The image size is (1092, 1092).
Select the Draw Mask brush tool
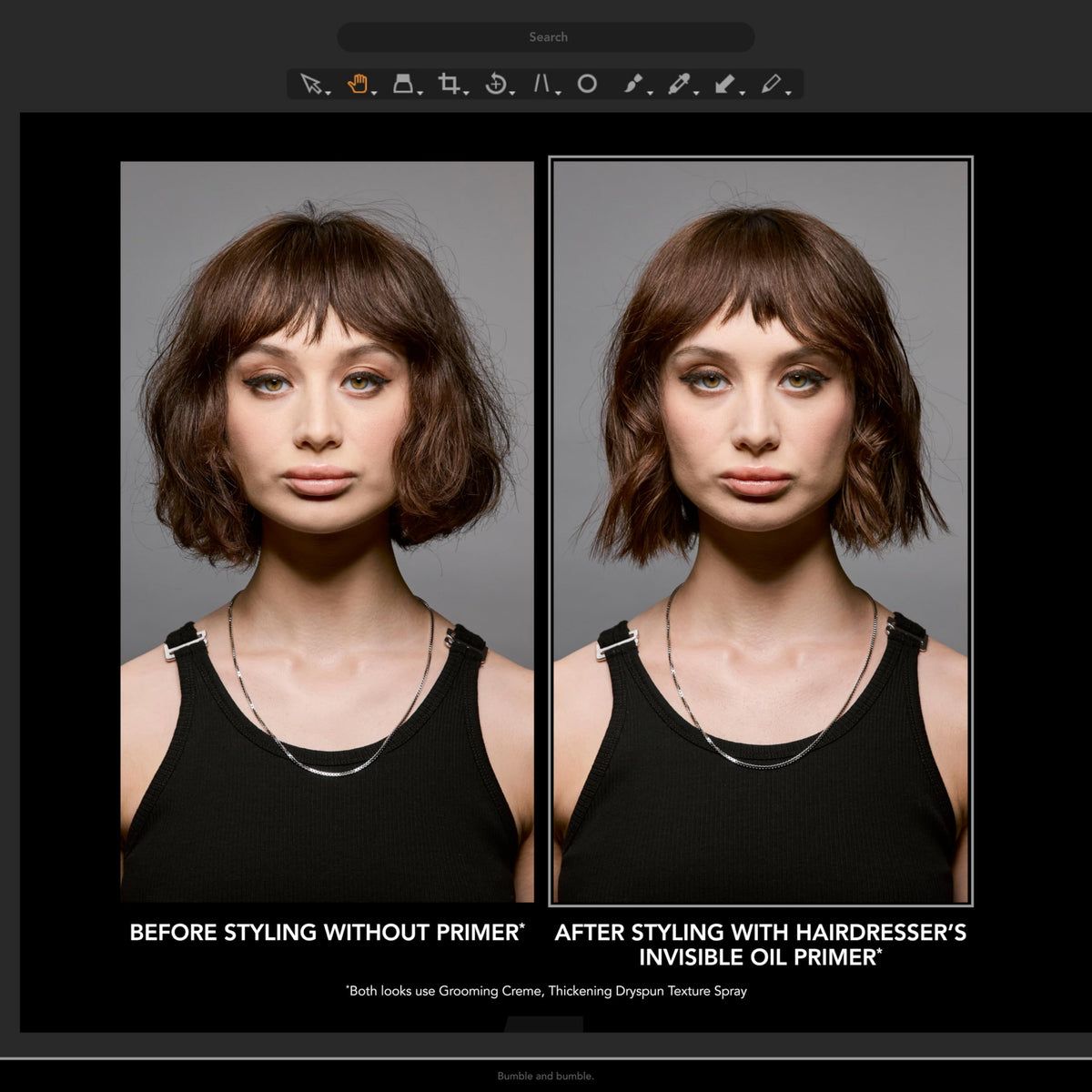tap(633, 84)
